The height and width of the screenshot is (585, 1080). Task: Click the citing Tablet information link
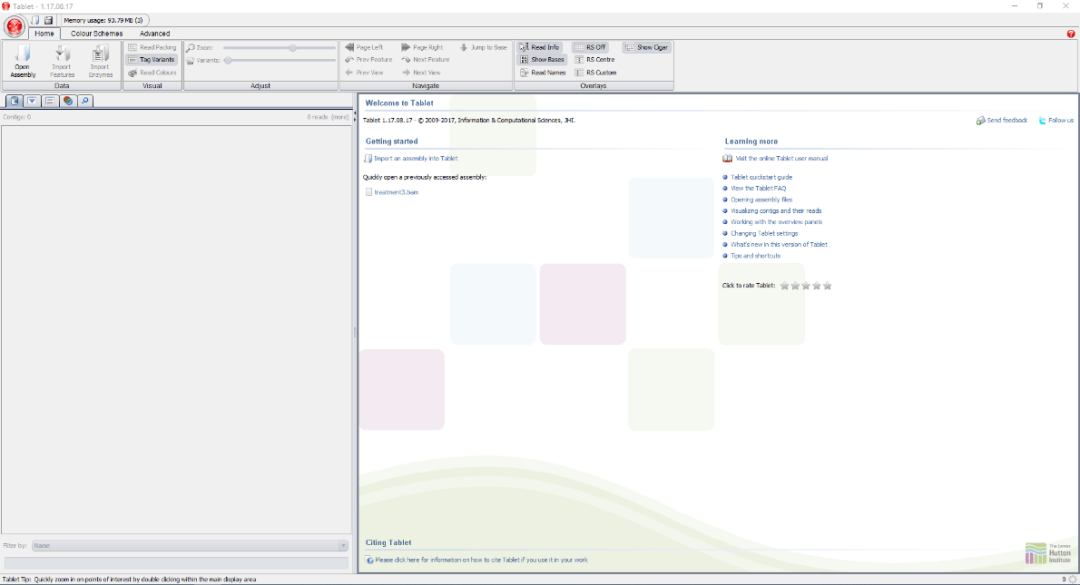click(x=481, y=560)
